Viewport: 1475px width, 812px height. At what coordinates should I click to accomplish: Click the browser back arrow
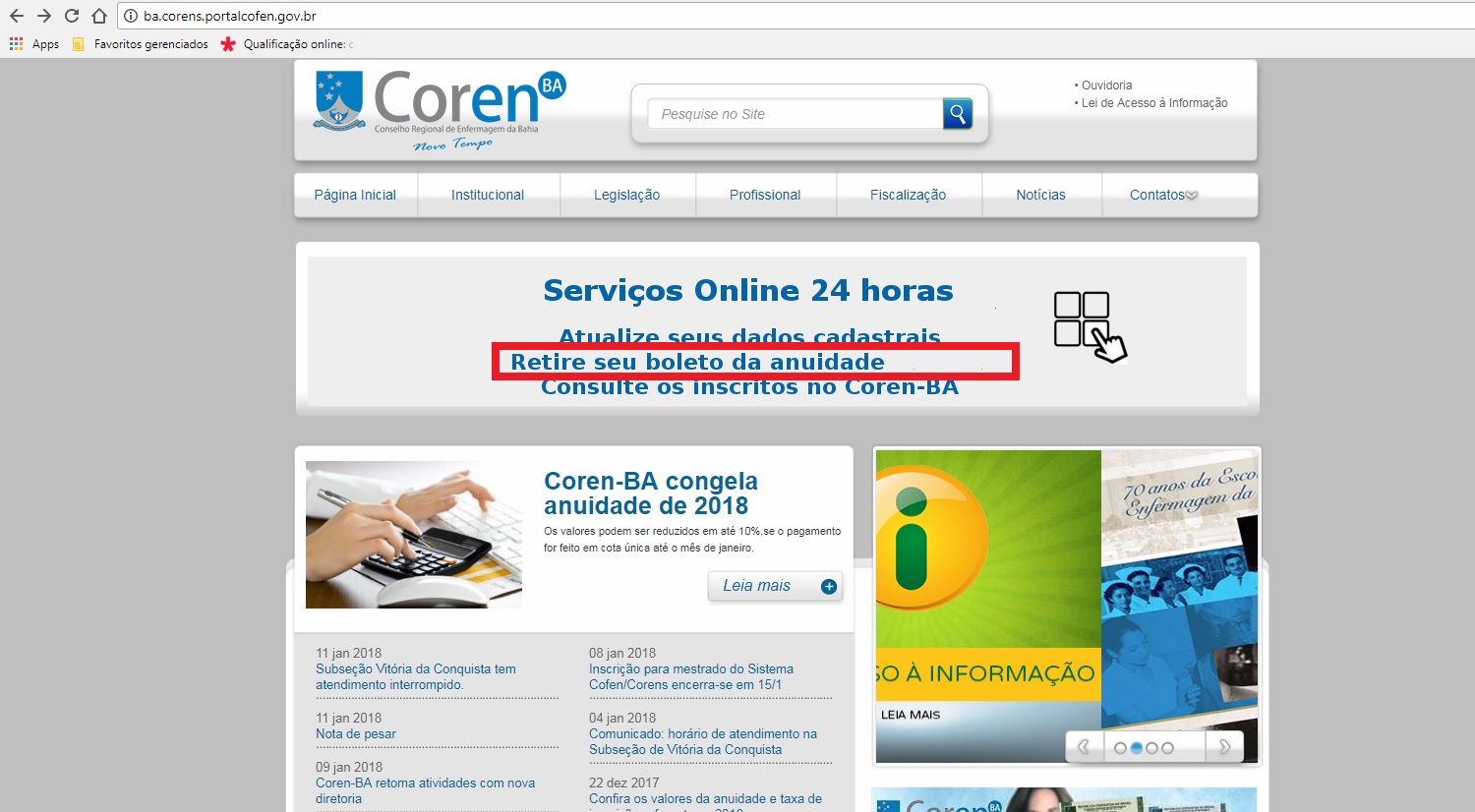point(16,16)
